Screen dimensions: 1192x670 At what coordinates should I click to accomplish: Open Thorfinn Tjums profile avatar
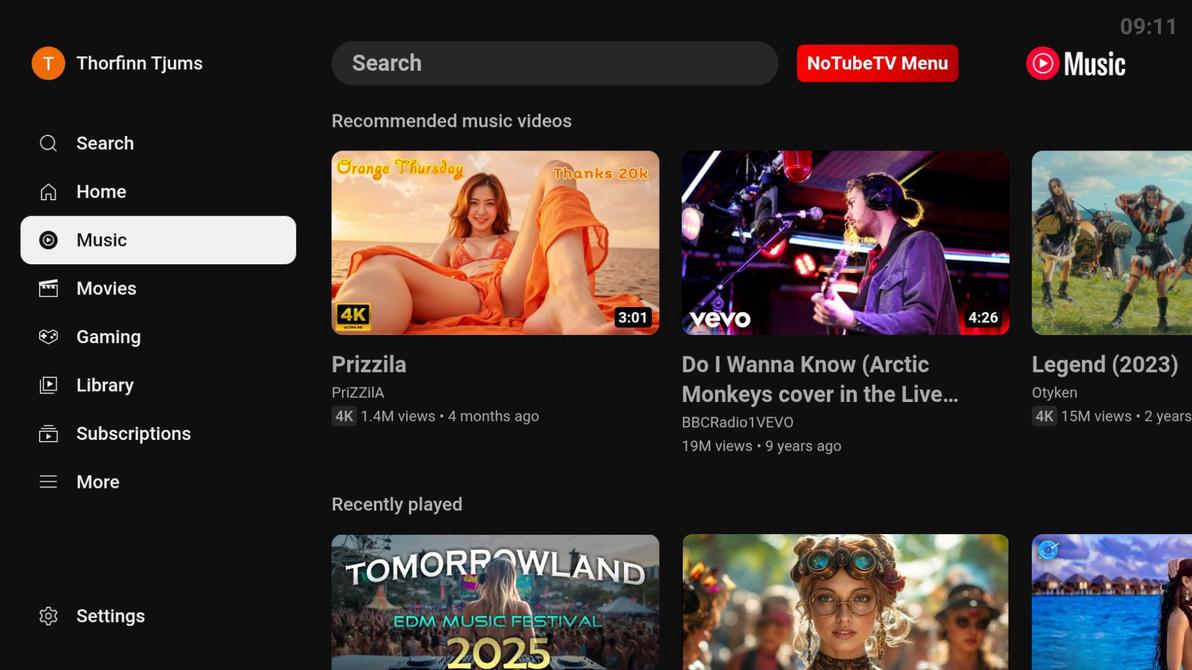coord(47,63)
